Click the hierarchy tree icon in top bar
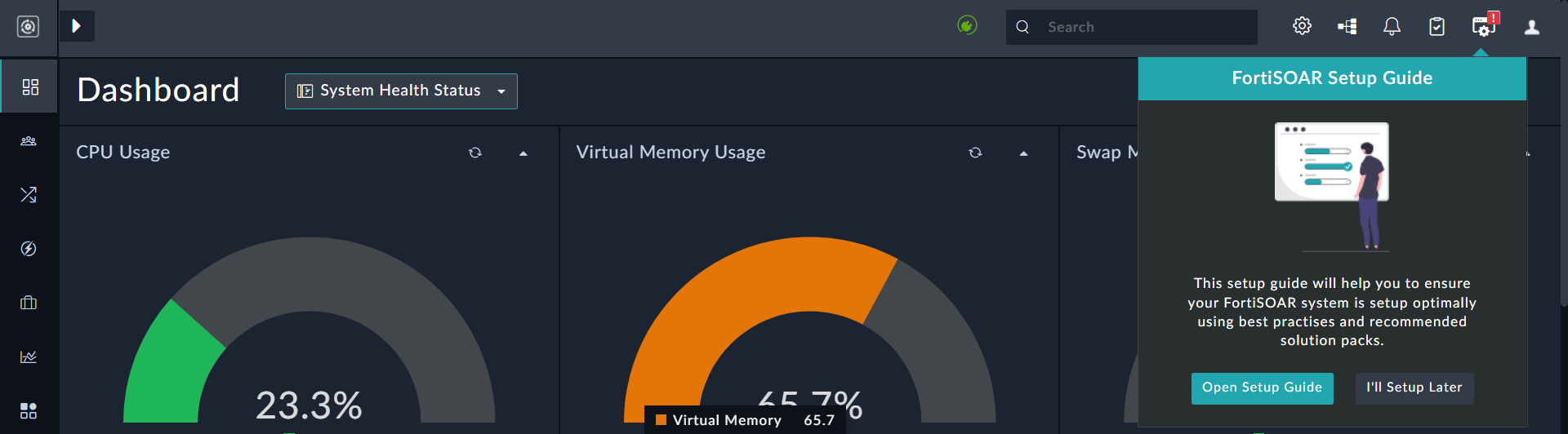The width and height of the screenshot is (1568, 434). click(x=1347, y=27)
